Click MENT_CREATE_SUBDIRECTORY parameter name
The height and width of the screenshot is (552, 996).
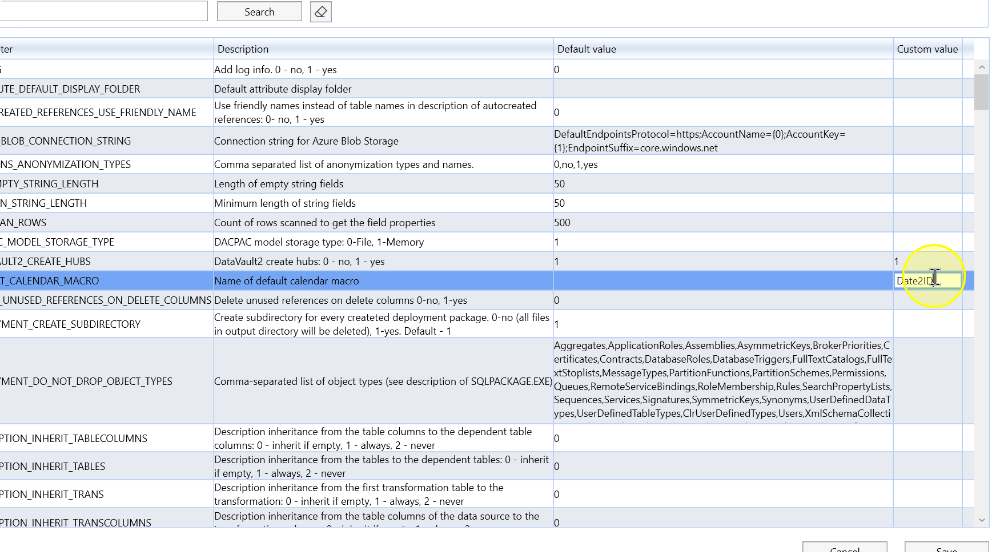pyautogui.click(x=70, y=324)
